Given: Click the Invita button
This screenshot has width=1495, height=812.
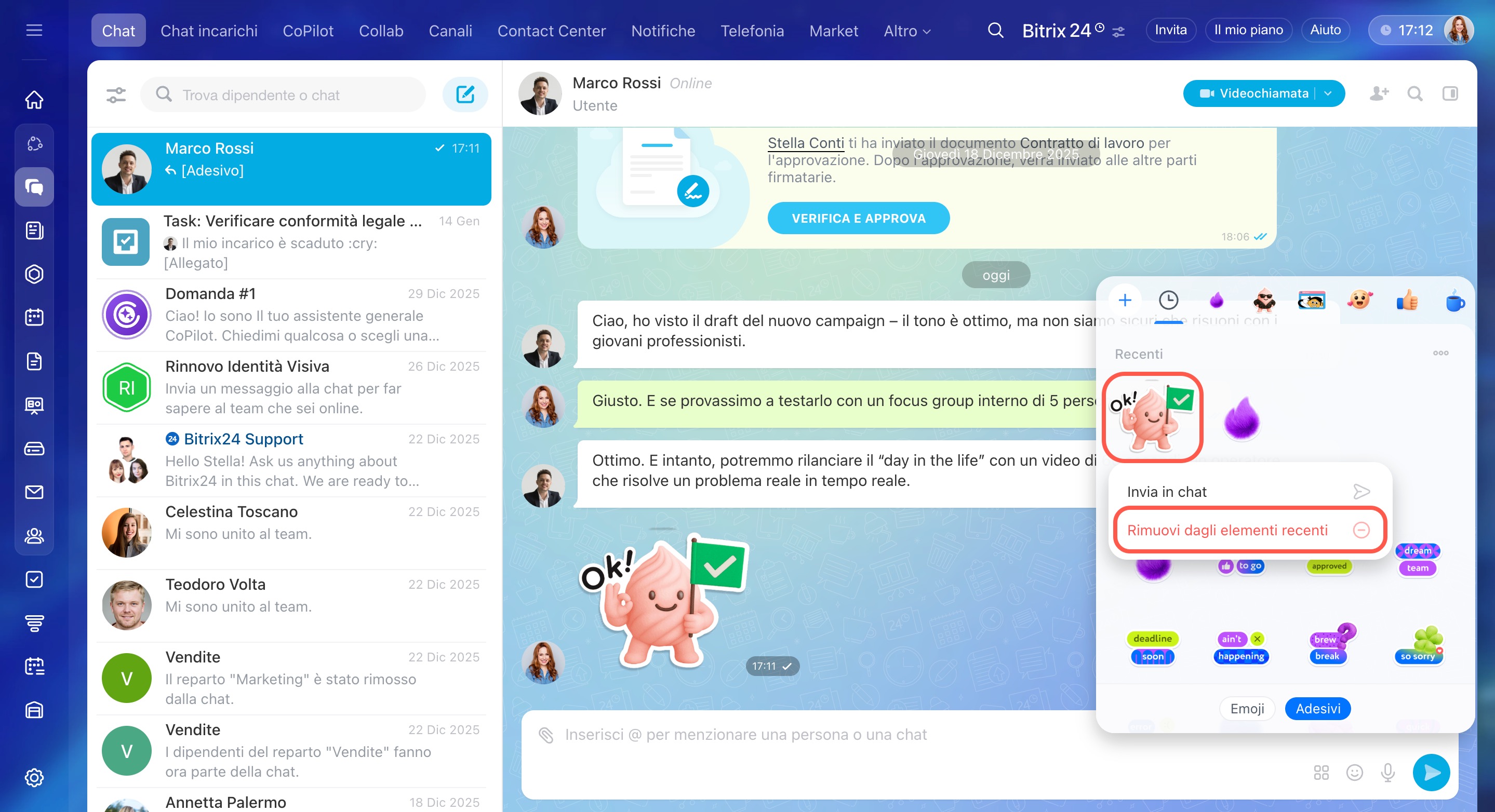Looking at the screenshot, I should (x=1170, y=30).
